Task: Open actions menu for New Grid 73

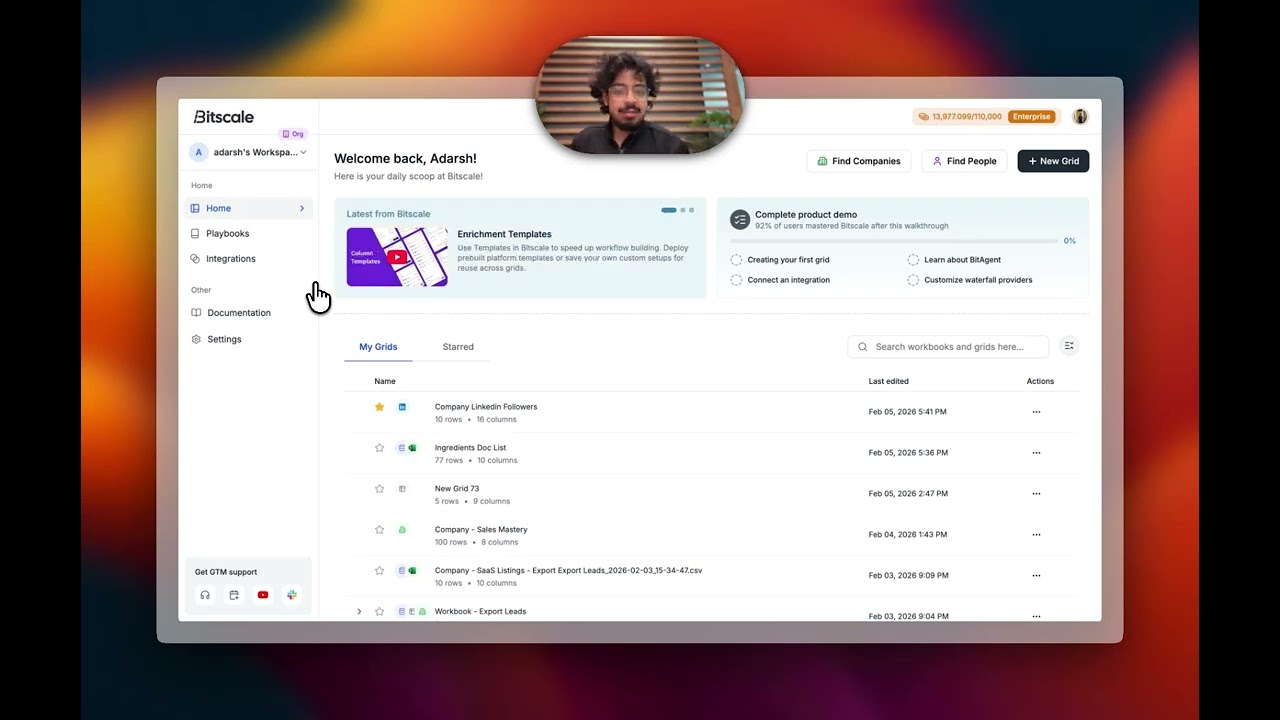Action: (x=1036, y=494)
